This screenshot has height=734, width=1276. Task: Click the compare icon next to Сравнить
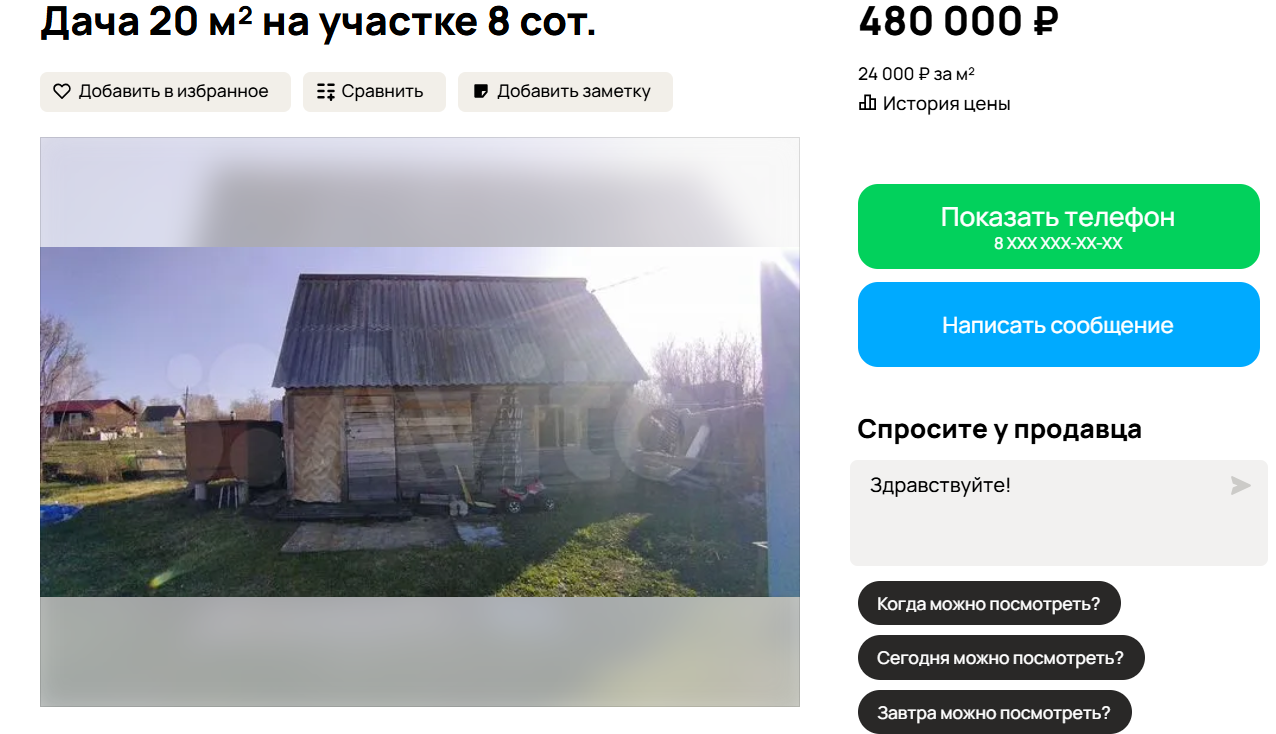pyautogui.click(x=326, y=92)
